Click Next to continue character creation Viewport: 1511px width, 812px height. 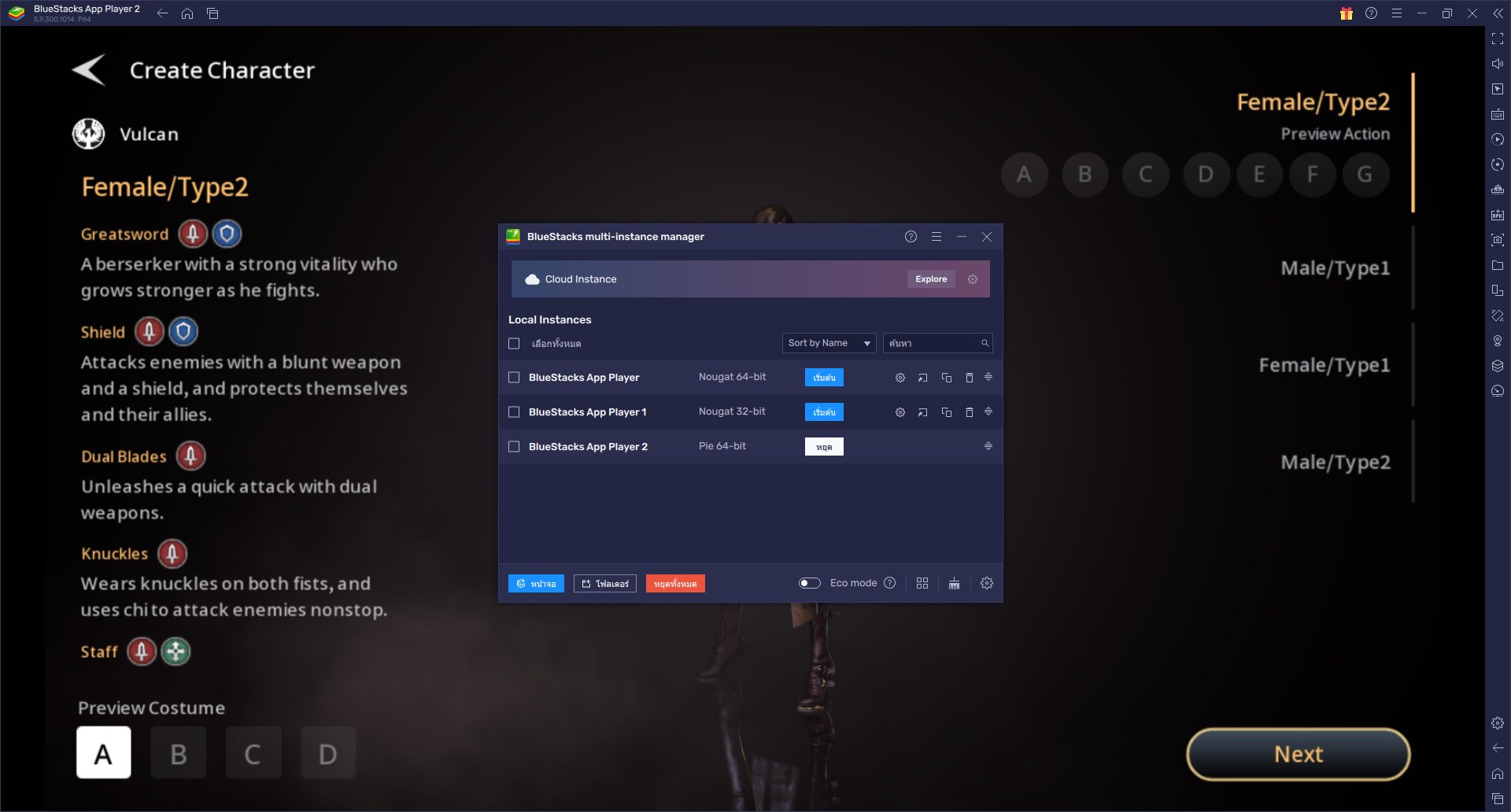coord(1299,754)
